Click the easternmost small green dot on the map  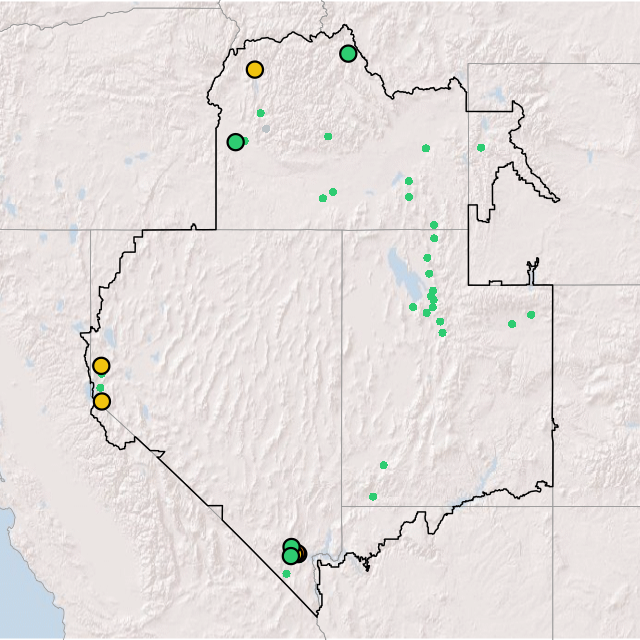click(x=531, y=315)
